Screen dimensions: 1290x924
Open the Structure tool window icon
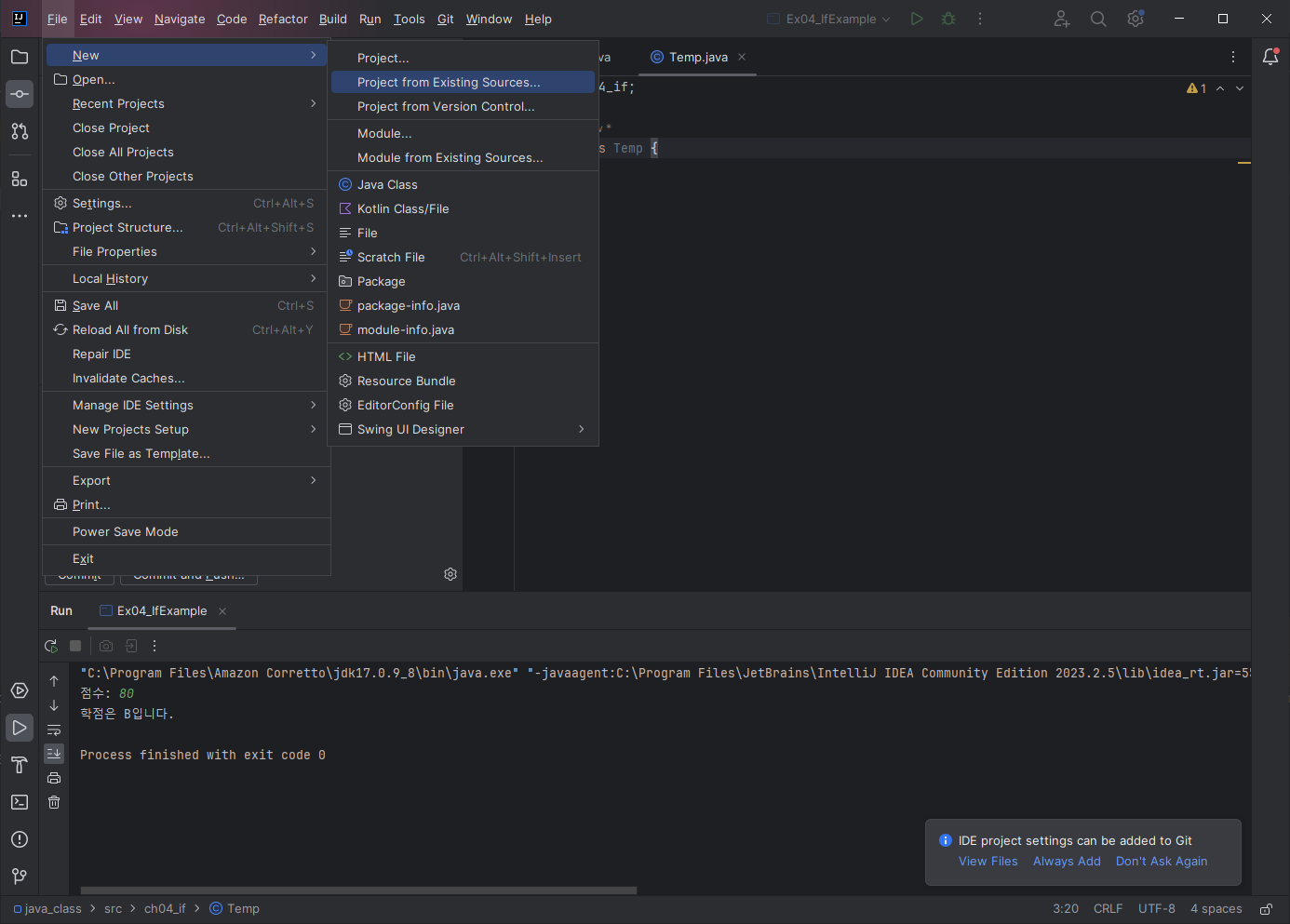tap(20, 179)
